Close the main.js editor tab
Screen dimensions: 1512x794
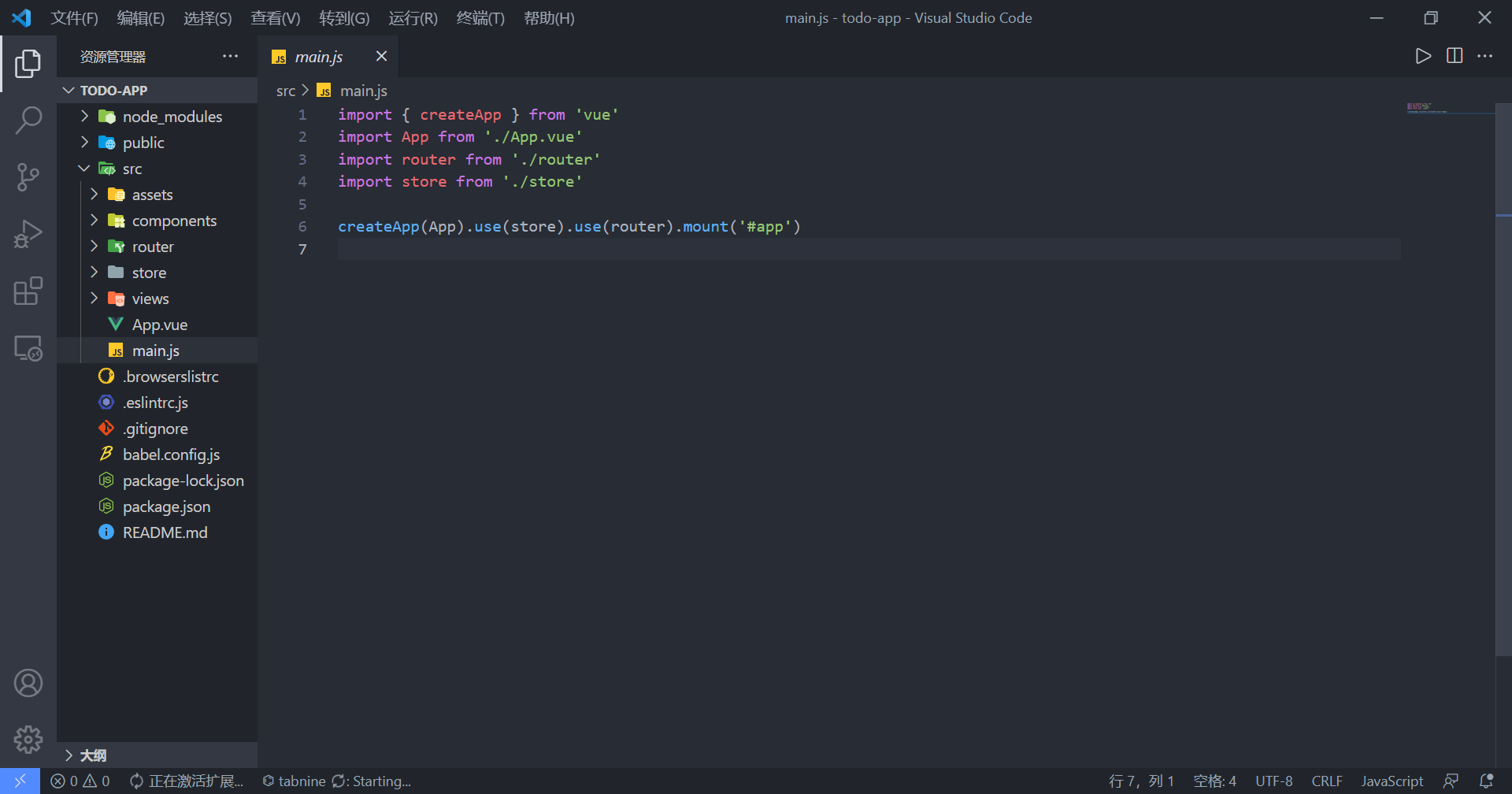(381, 56)
